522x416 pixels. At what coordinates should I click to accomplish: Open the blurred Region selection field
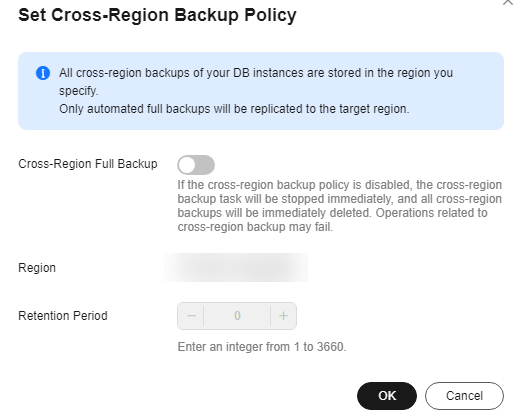pyautogui.click(x=236, y=268)
